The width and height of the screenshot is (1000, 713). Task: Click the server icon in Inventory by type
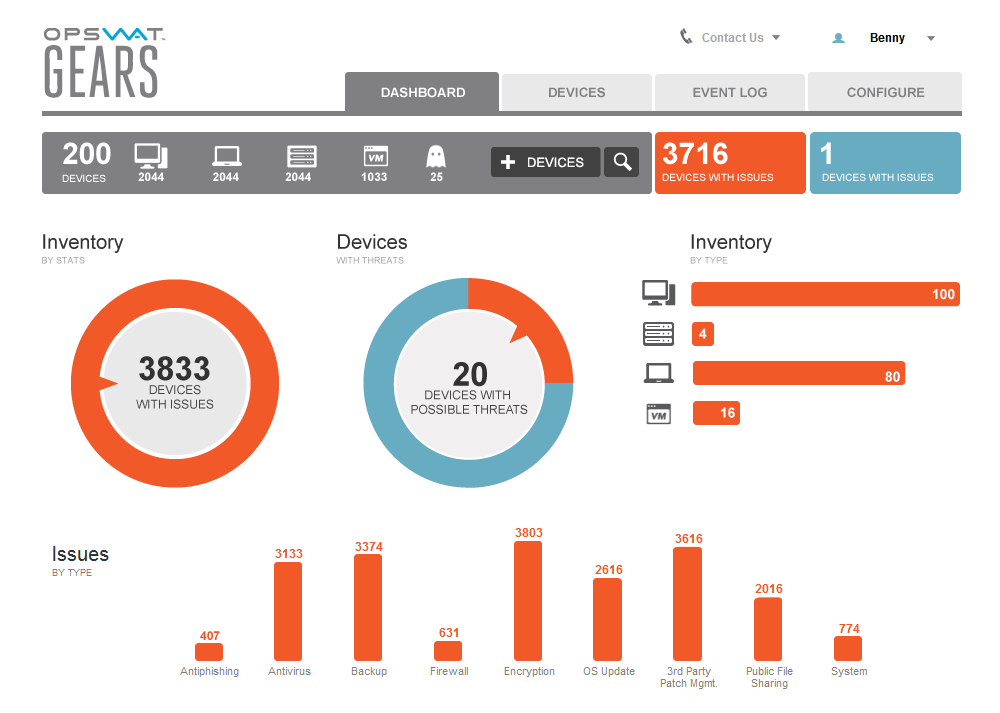[x=658, y=334]
